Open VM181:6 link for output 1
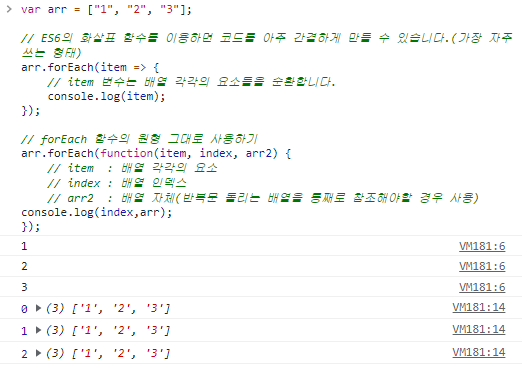This screenshot has height=369, width=522. pos(482,246)
